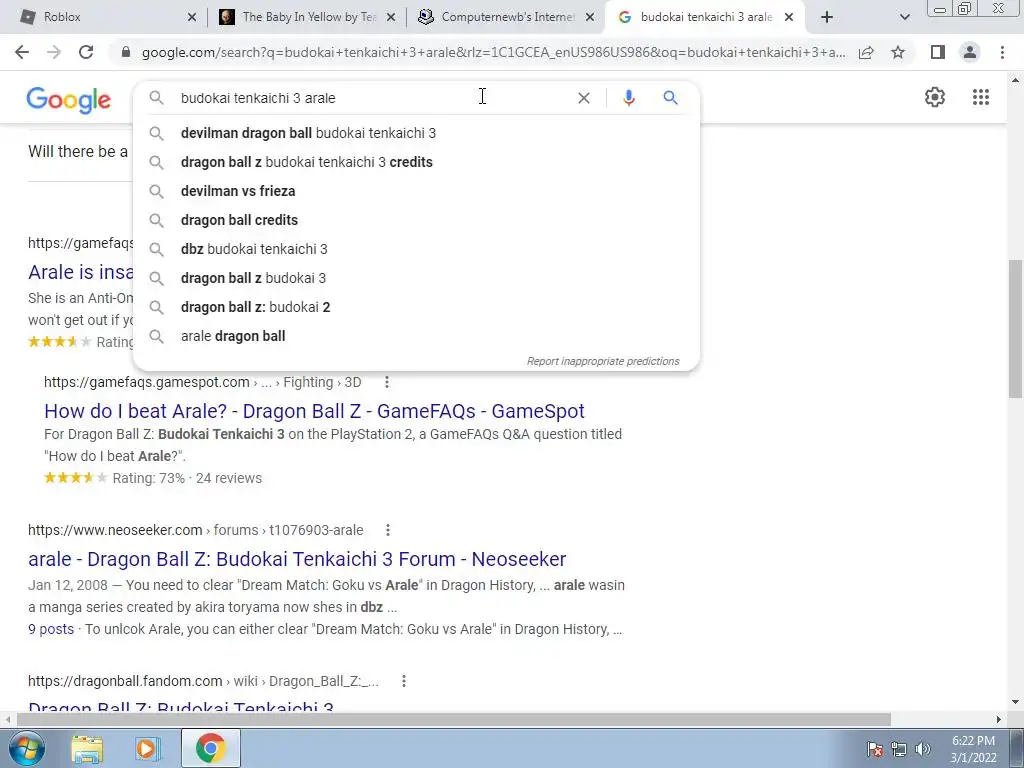Go to the Google logo homepage
The height and width of the screenshot is (768, 1024).
point(69,100)
